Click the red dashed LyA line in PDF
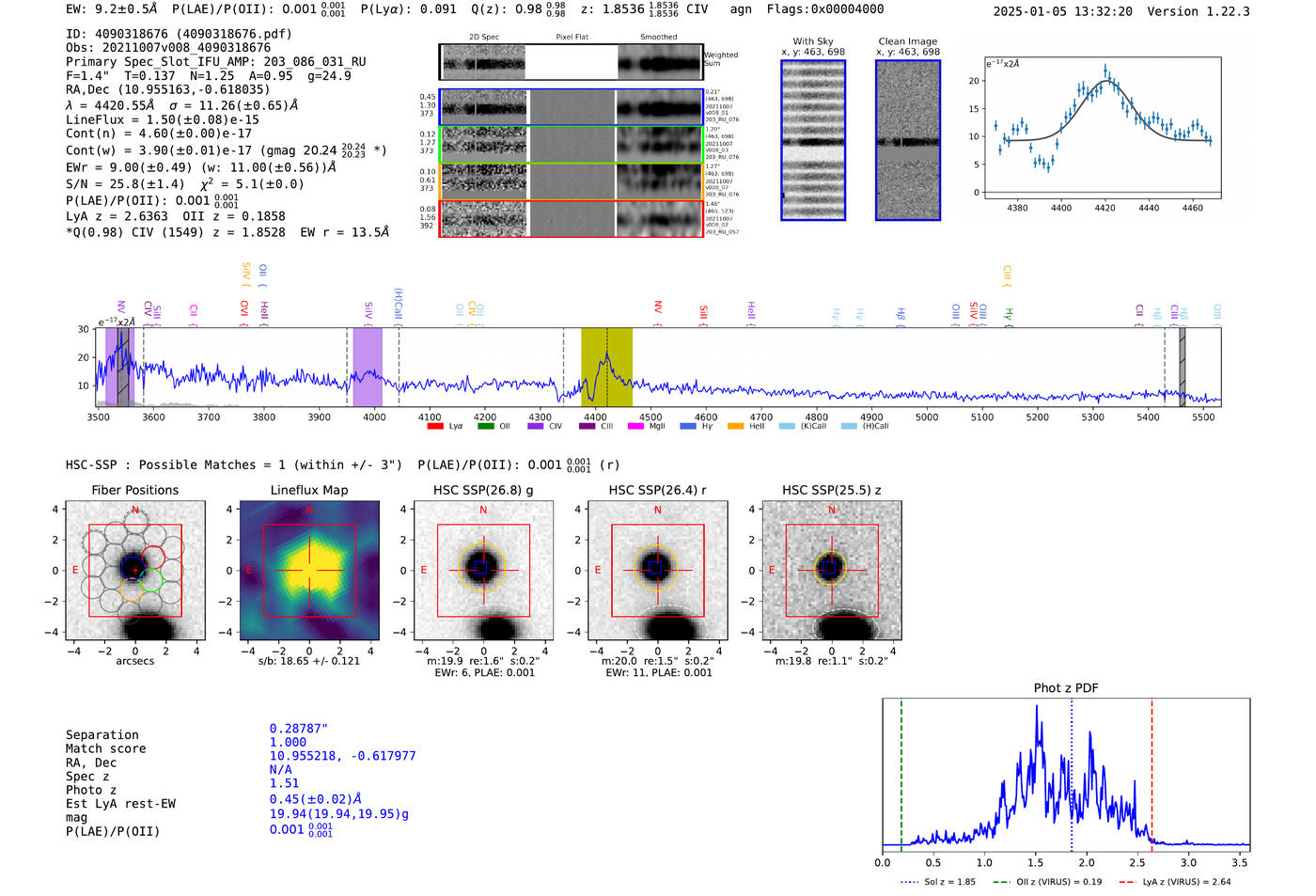1316x896 pixels. pos(1151,776)
